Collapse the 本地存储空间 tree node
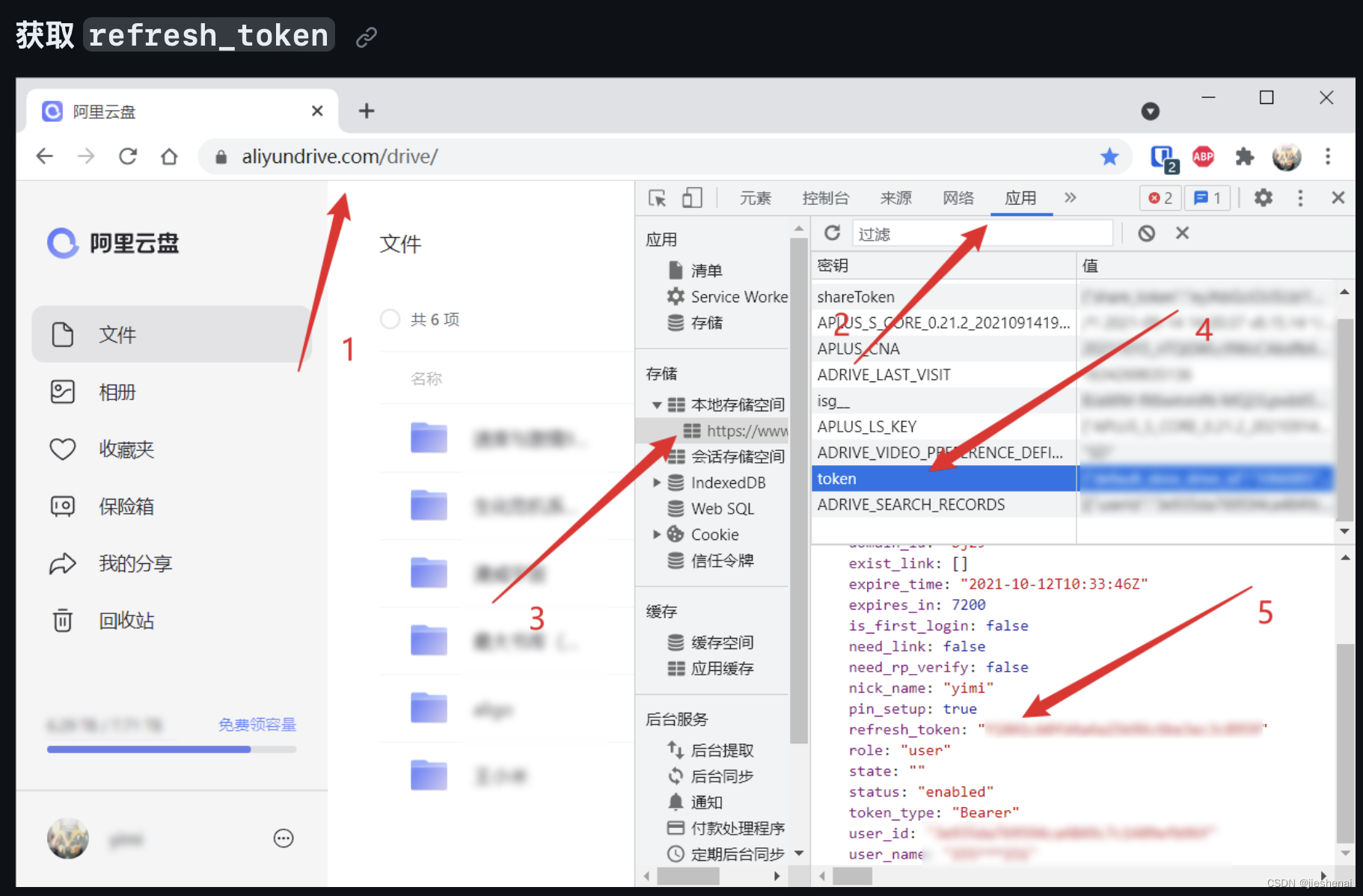1363x896 pixels. (656, 405)
